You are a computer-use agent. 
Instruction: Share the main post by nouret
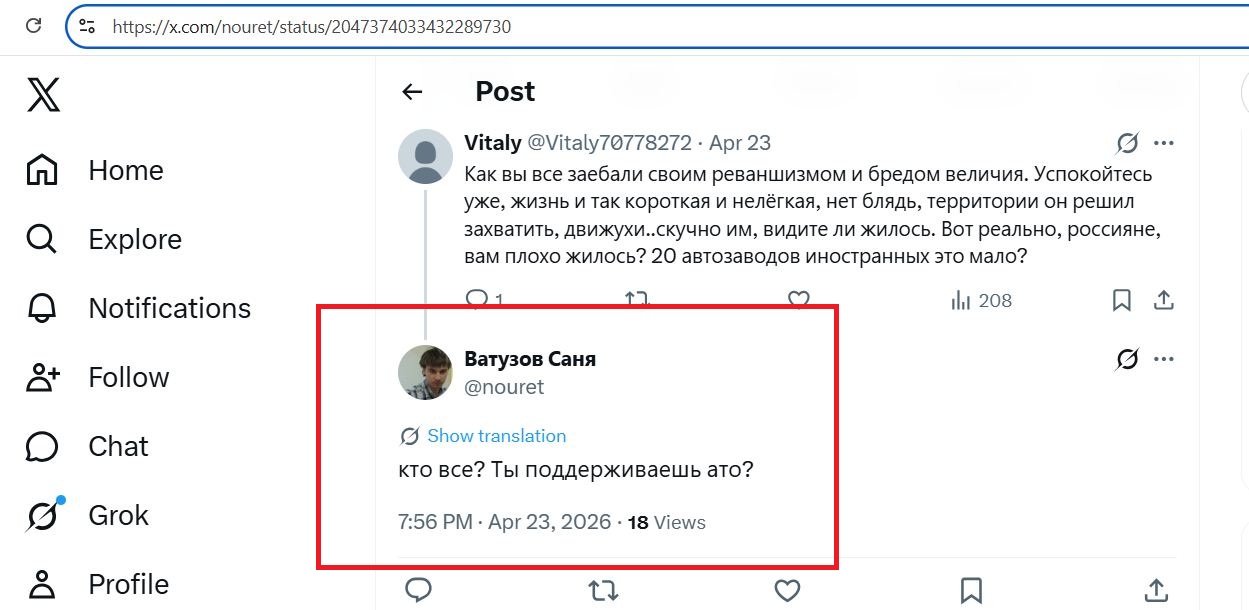point(1155,590)
